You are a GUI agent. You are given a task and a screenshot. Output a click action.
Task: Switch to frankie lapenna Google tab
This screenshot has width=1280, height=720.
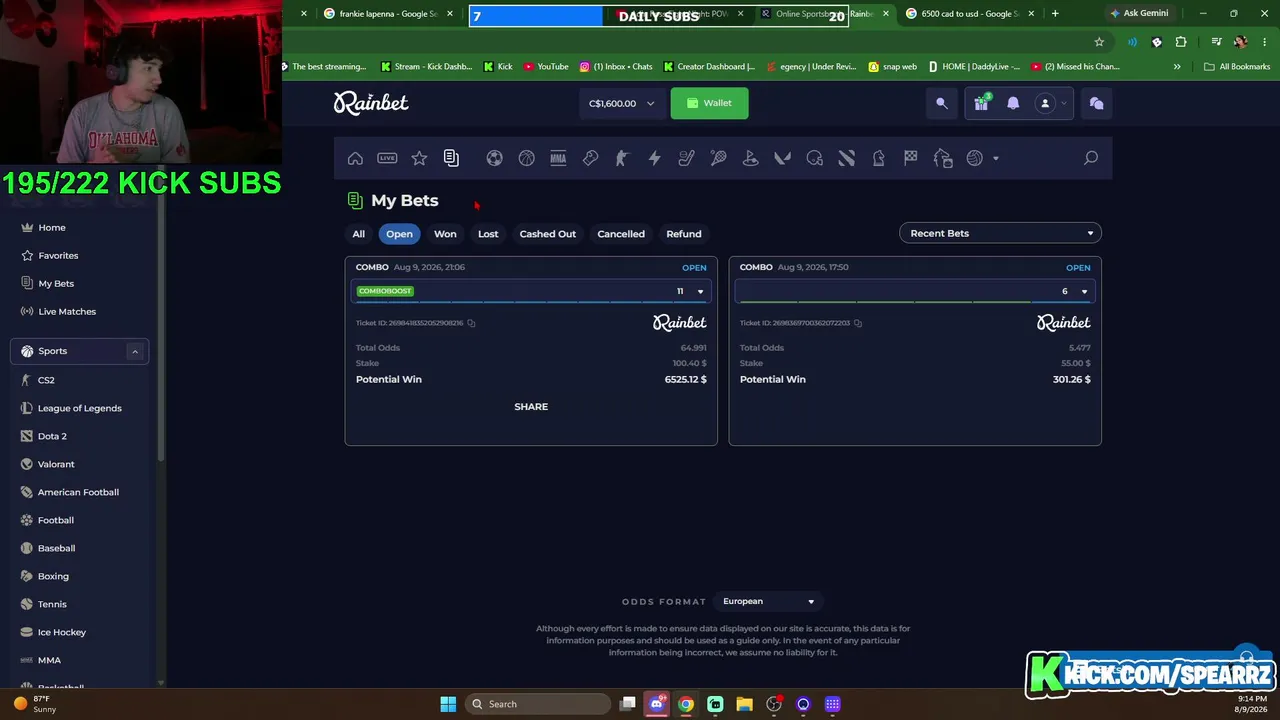[x=388, y=14]
